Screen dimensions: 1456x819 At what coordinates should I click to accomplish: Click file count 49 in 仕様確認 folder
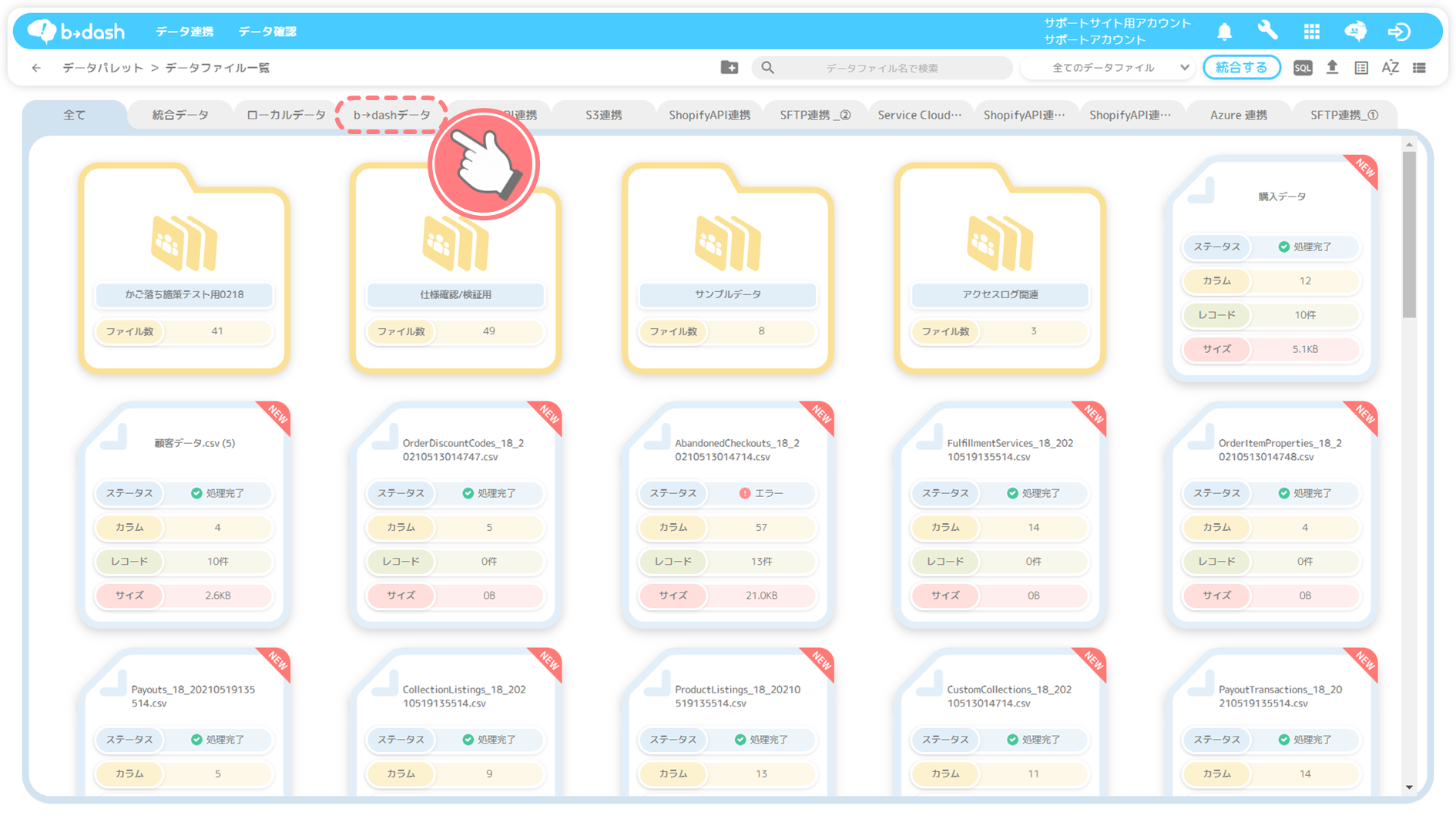[x=489, y=331]
